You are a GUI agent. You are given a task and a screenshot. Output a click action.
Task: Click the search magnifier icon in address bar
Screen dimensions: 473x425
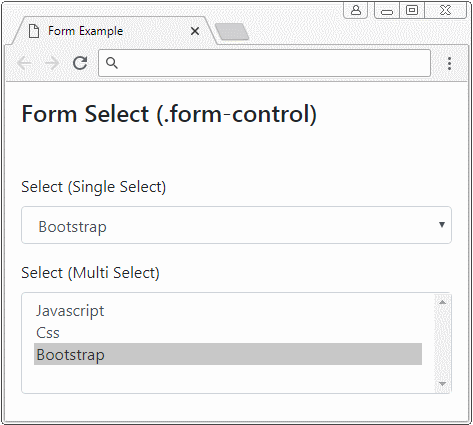pos(112,63)
